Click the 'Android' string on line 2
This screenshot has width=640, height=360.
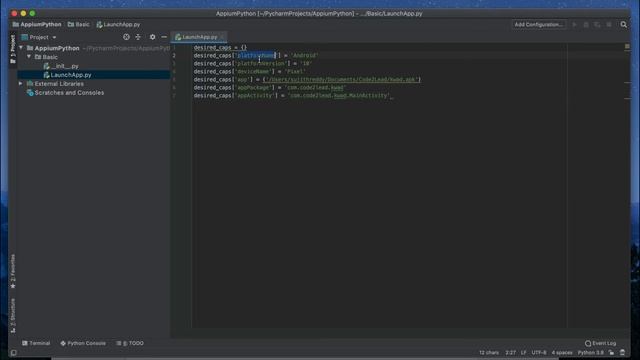[304, 56]
